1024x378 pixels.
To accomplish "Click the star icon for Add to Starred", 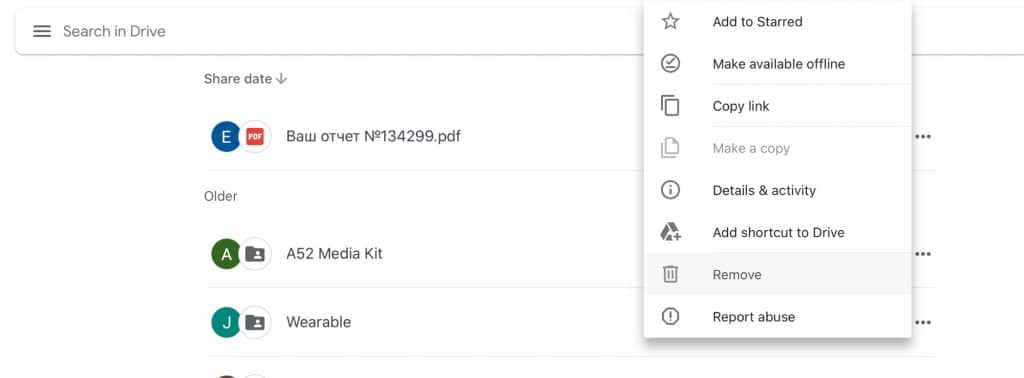I will click(x=670, y=22).
